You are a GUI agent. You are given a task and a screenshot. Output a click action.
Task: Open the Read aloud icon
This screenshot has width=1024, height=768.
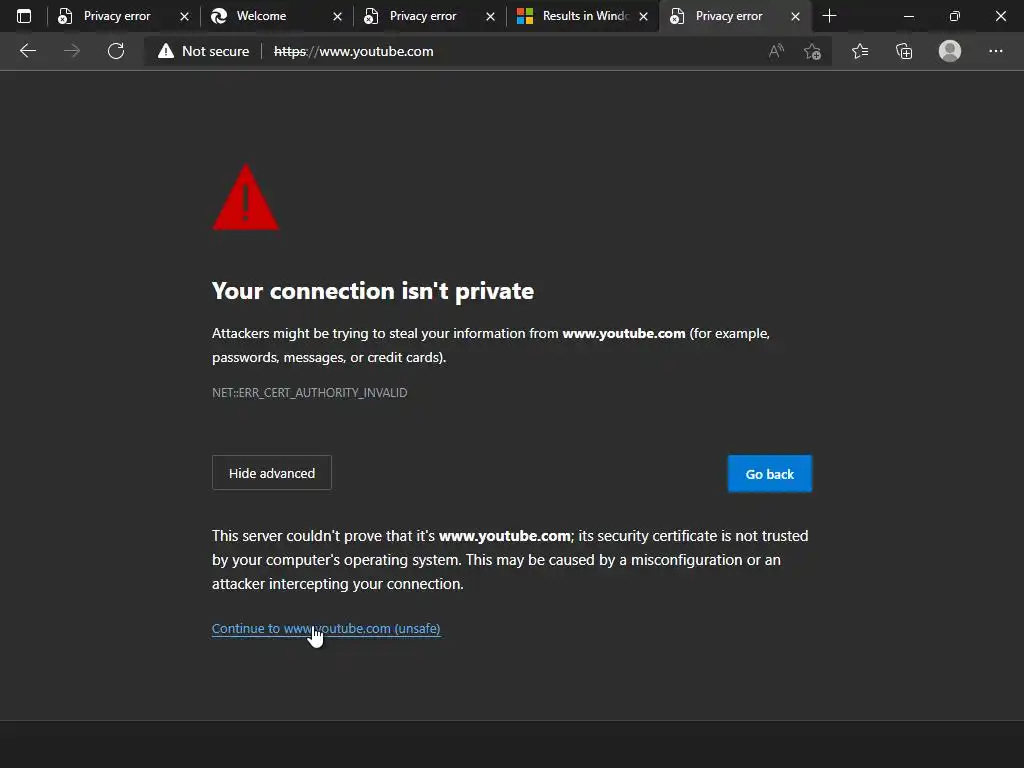pos(776,51)
